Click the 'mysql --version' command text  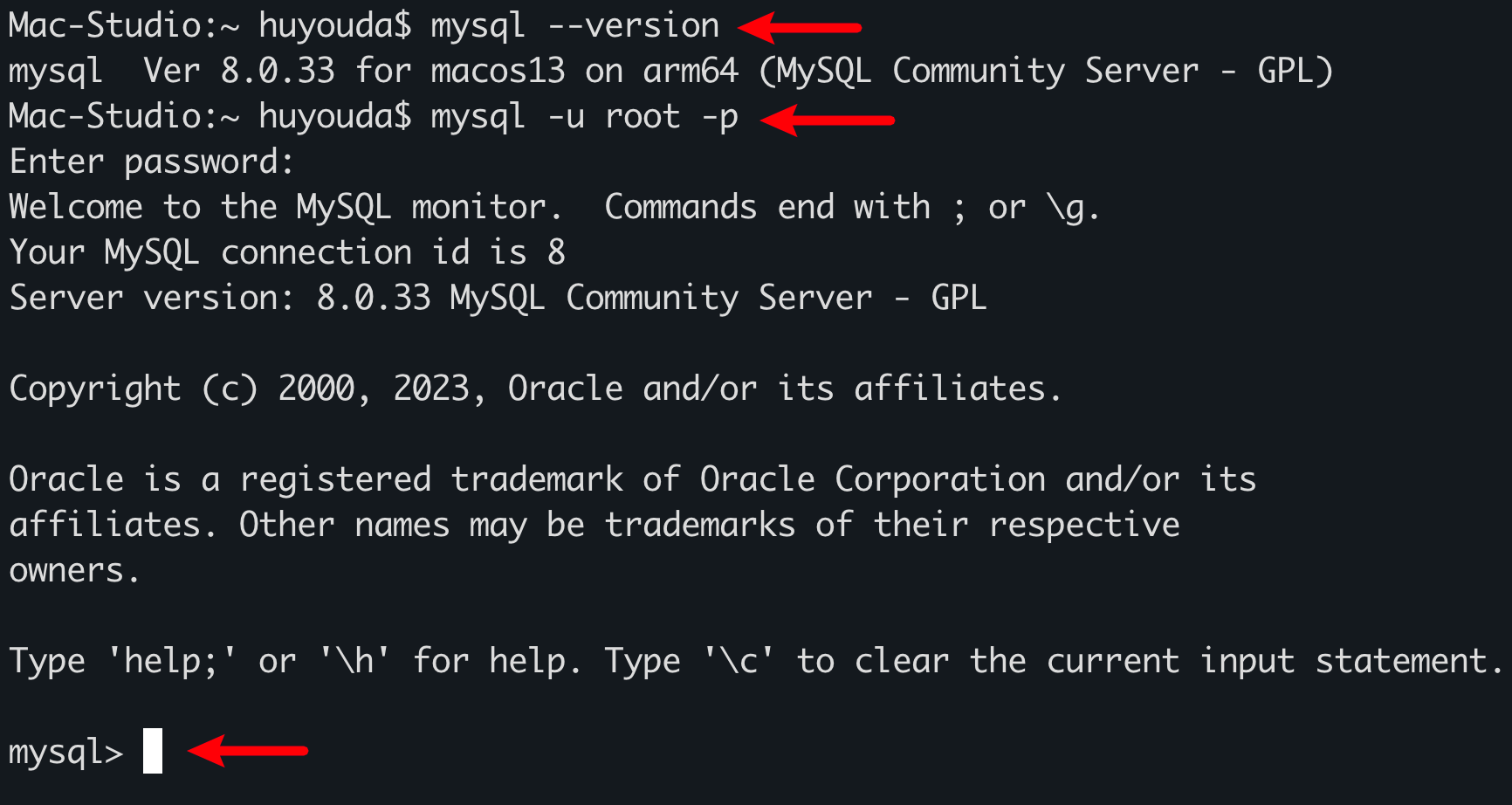[575, 26]
